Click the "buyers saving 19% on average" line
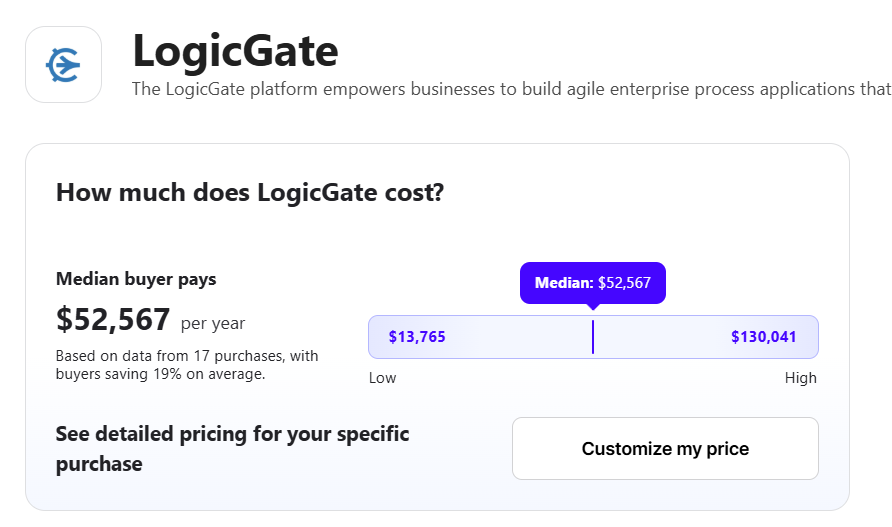The width and height of the screenshot is (892, 527). [x=160, y=374]
